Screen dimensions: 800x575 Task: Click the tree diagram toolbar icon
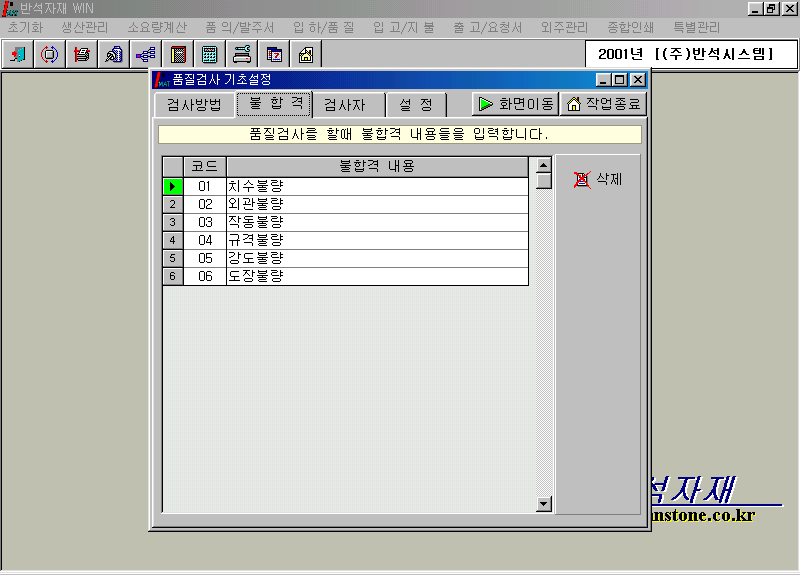tap(145, 55)
